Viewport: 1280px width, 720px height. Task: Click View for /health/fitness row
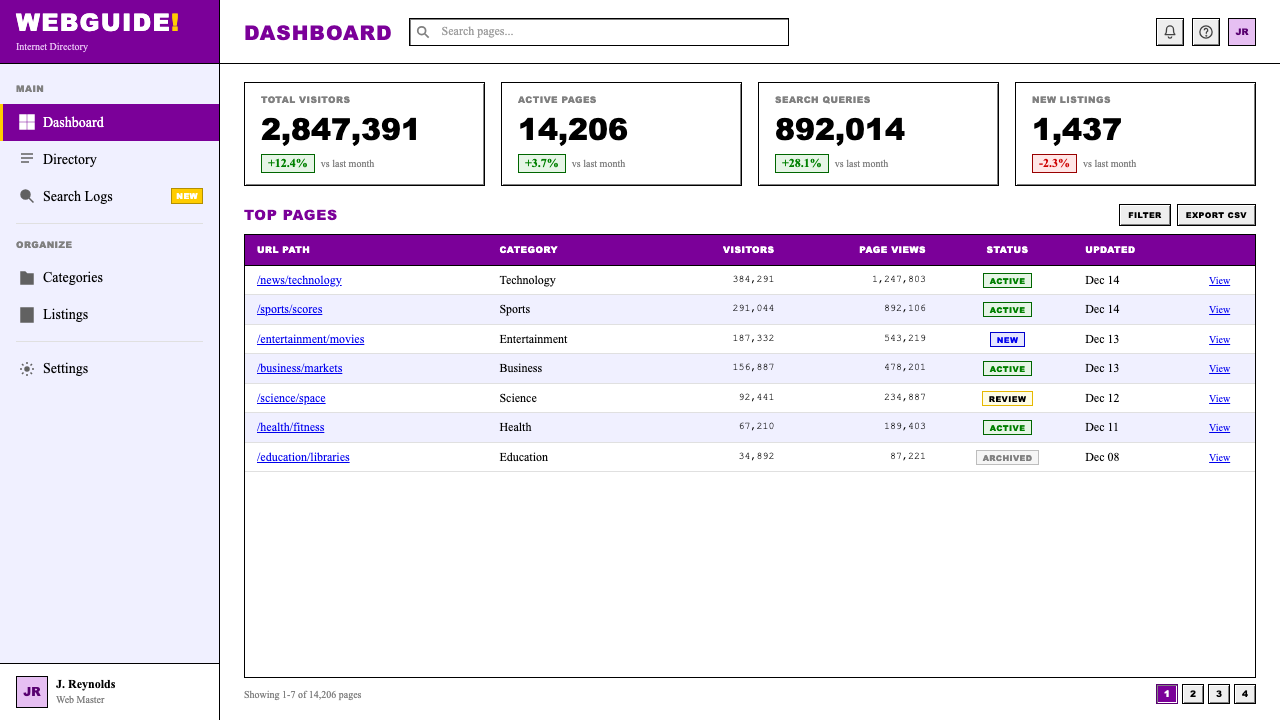click(x=1219, y=428)
